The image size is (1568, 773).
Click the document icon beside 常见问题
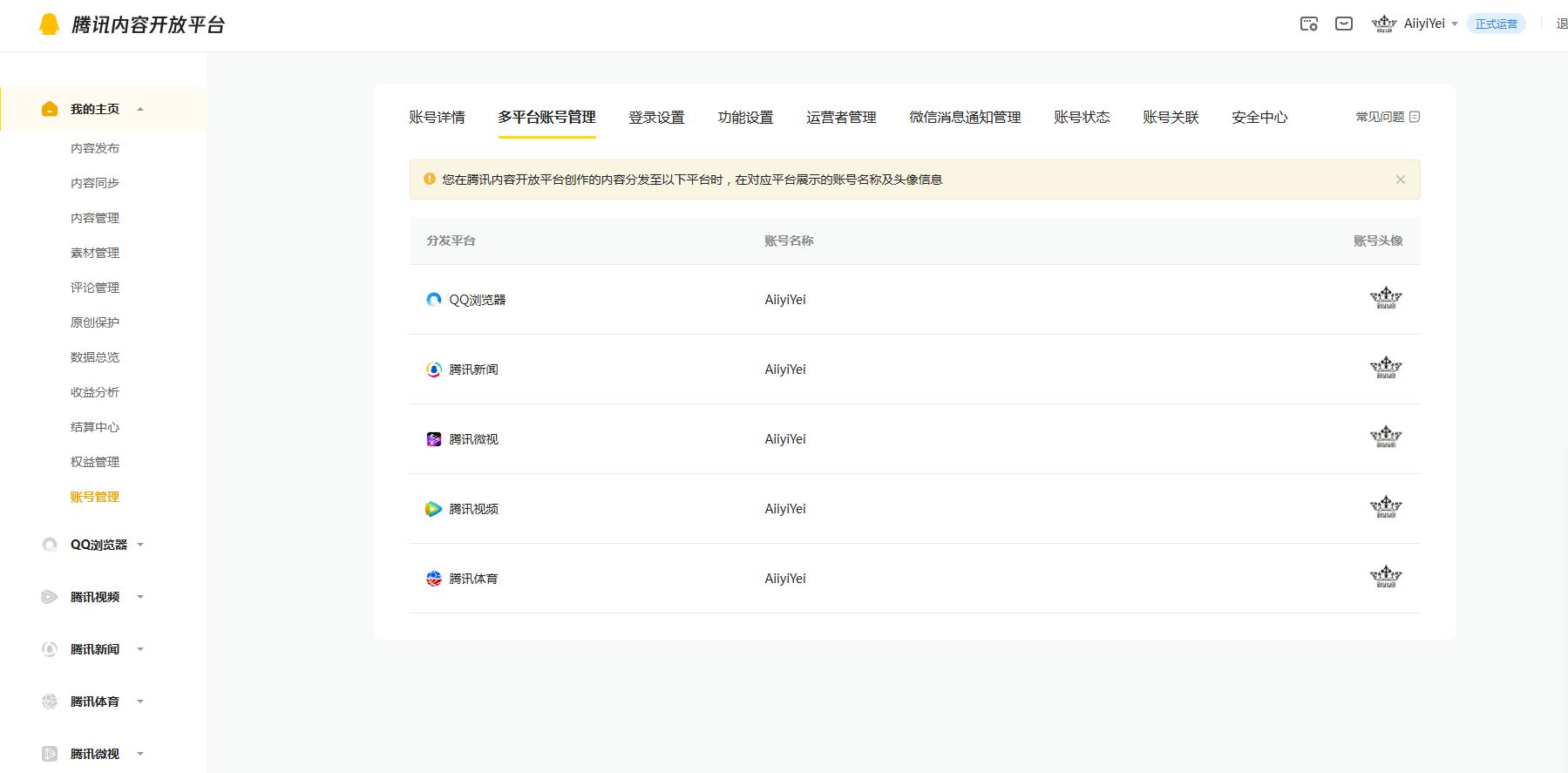[1415, 117]
